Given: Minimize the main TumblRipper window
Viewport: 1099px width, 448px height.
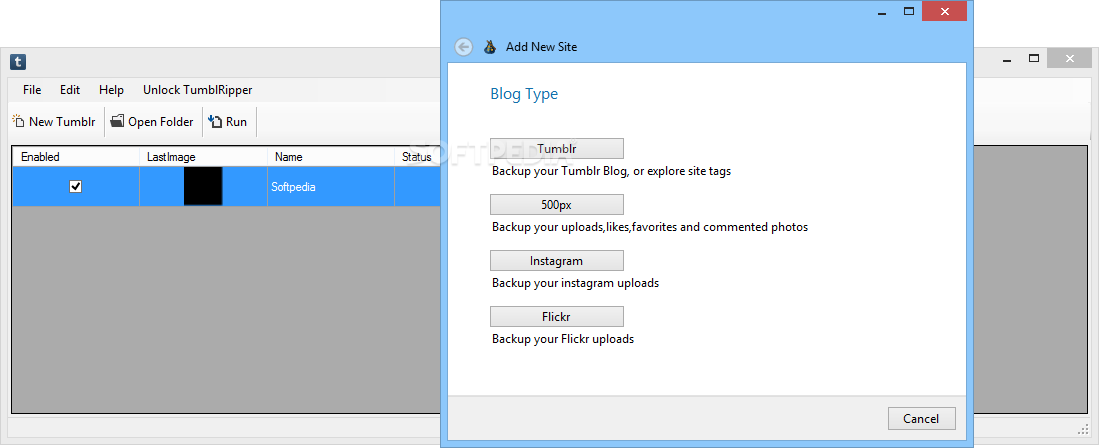Looking at the screenshot, I should tap(1009, 59).
